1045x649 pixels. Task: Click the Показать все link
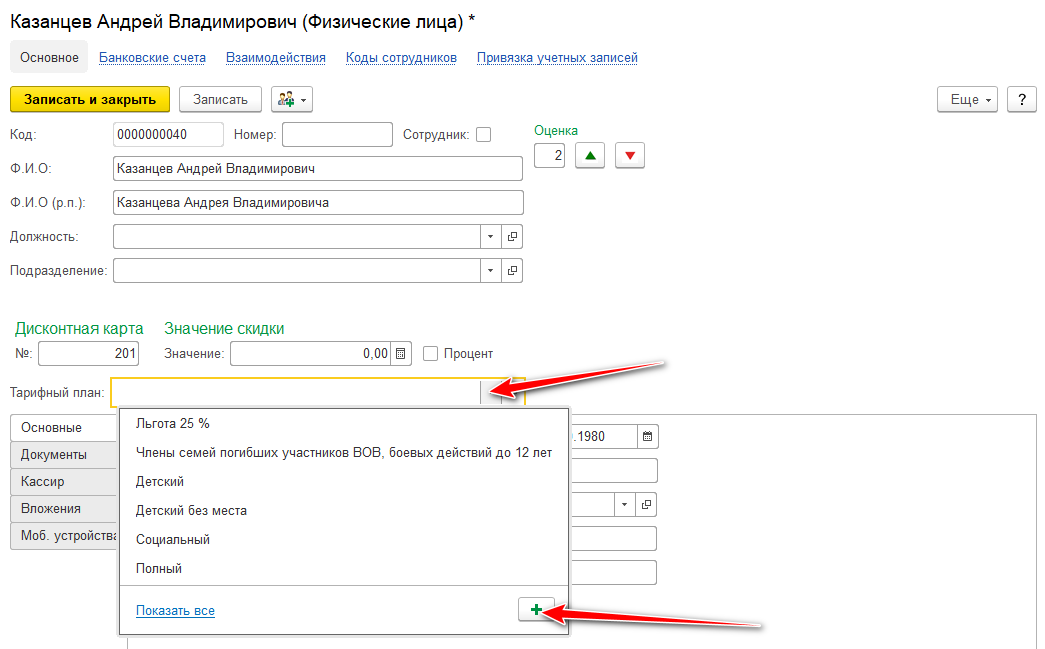click(x=175, y=611)
